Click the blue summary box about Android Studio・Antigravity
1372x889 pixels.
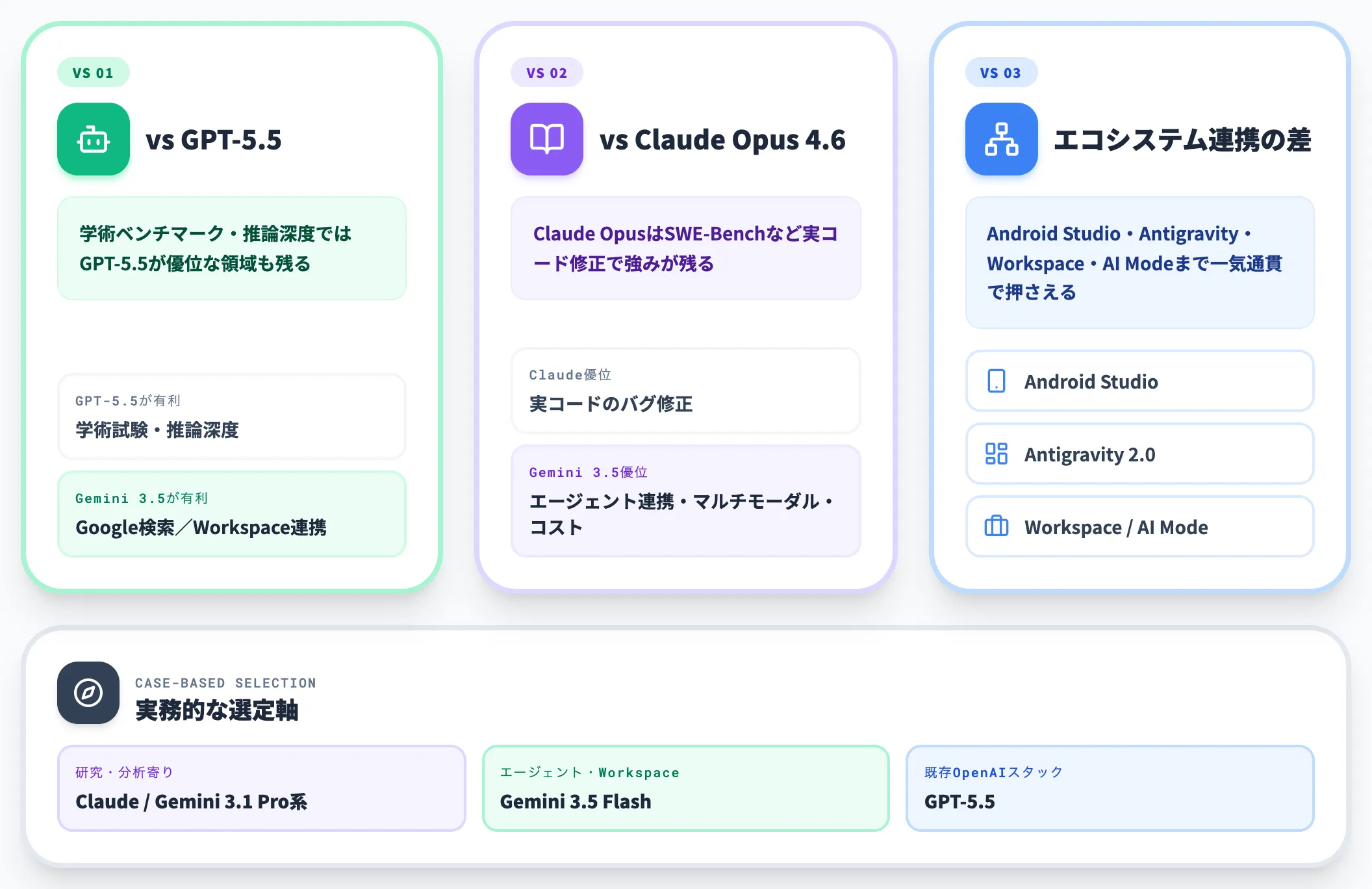(x=1140, y=263)
